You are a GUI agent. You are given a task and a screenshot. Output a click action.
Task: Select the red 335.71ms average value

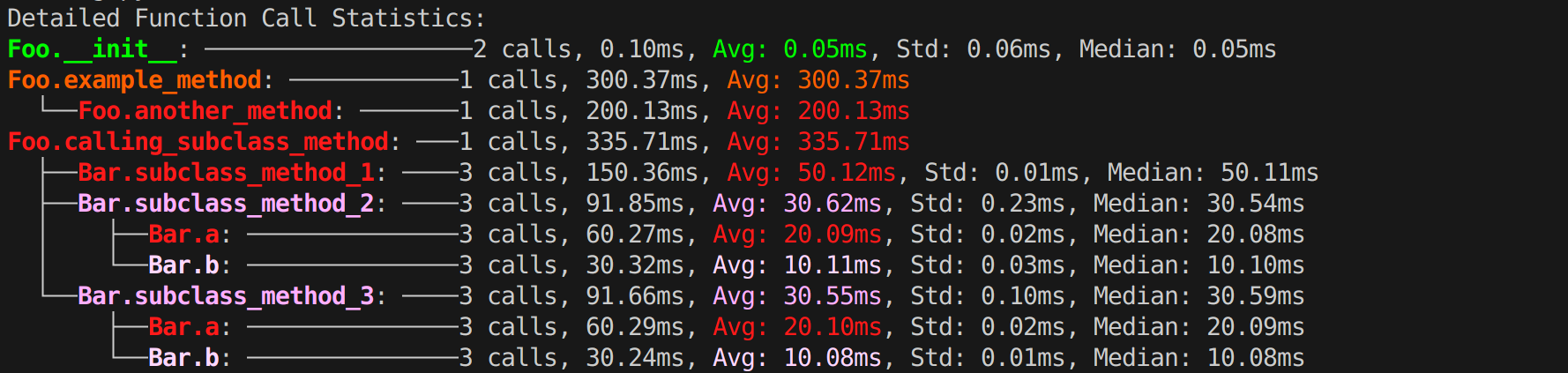click(854, 142)
